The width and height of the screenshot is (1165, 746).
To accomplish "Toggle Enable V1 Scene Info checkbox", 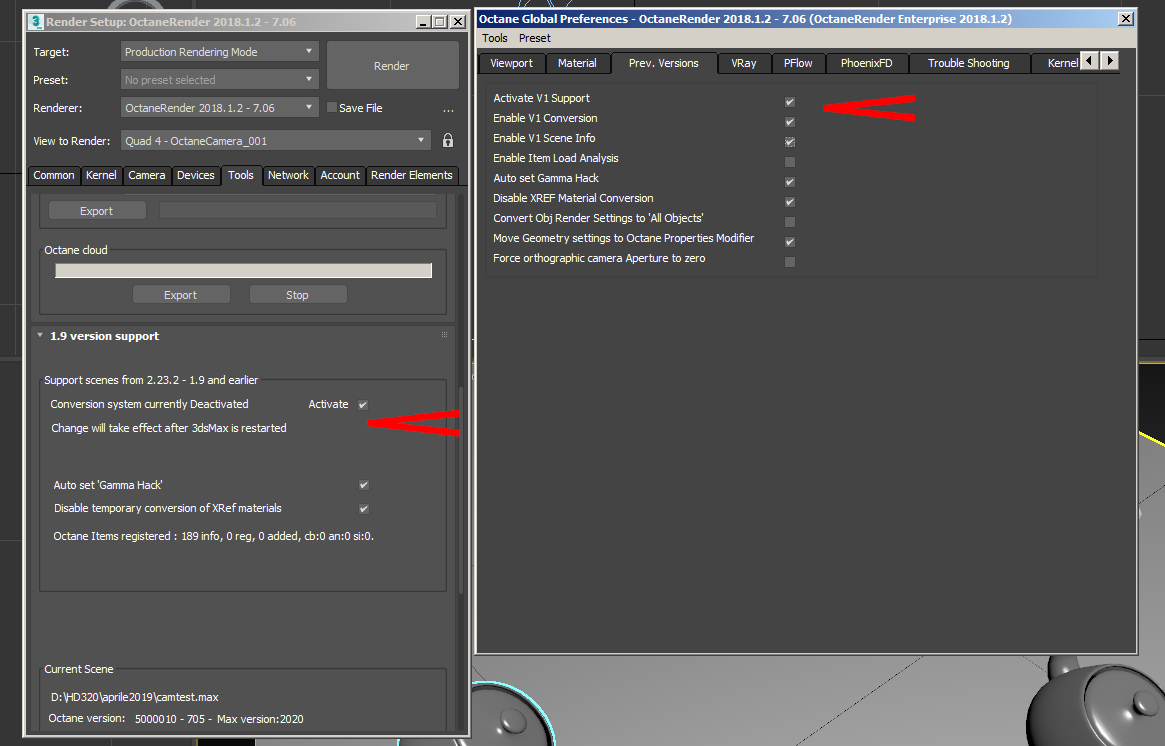I will pos(790,142).
